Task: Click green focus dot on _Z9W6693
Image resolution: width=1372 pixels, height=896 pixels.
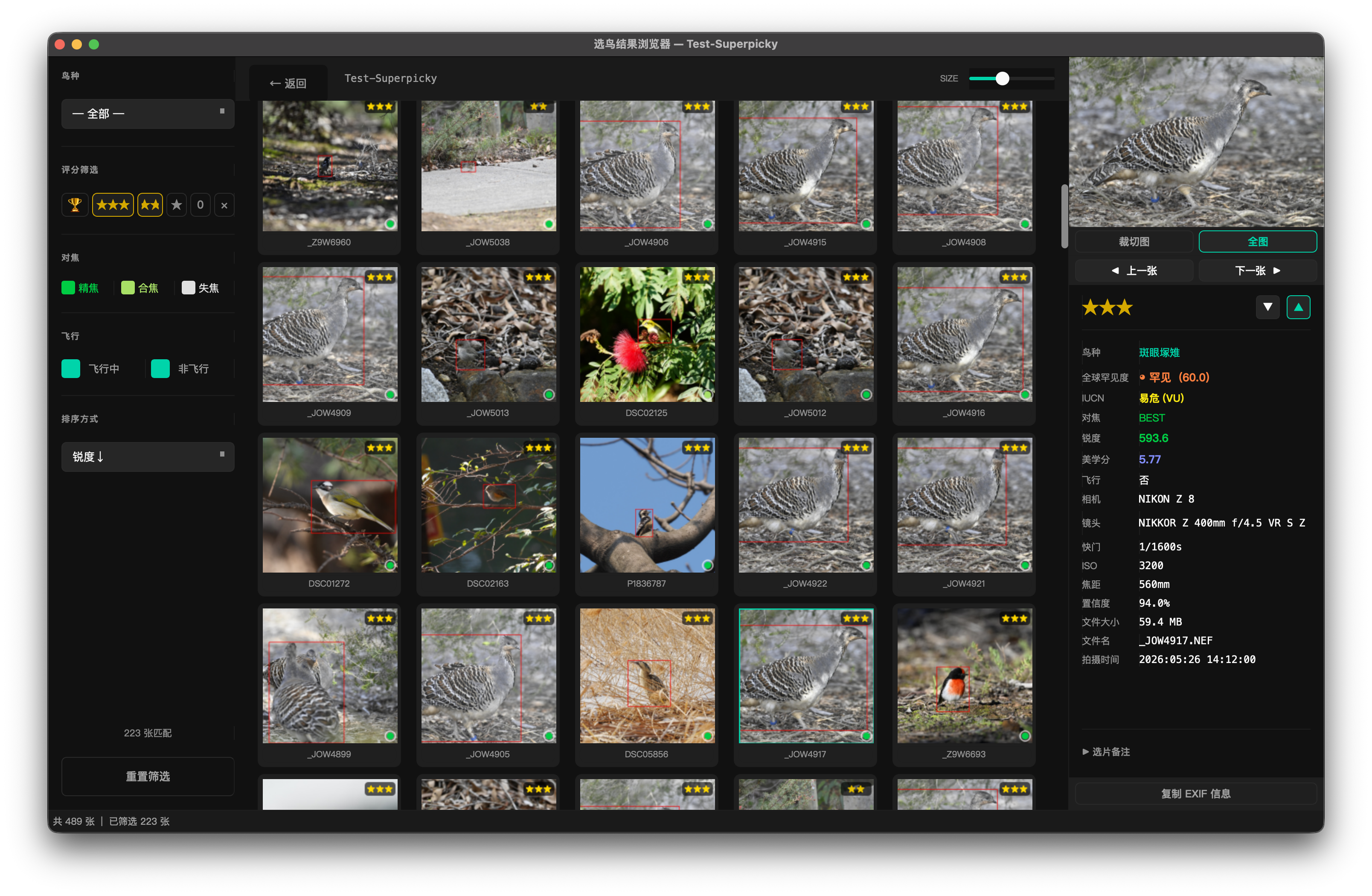Action: point(1025,736)
